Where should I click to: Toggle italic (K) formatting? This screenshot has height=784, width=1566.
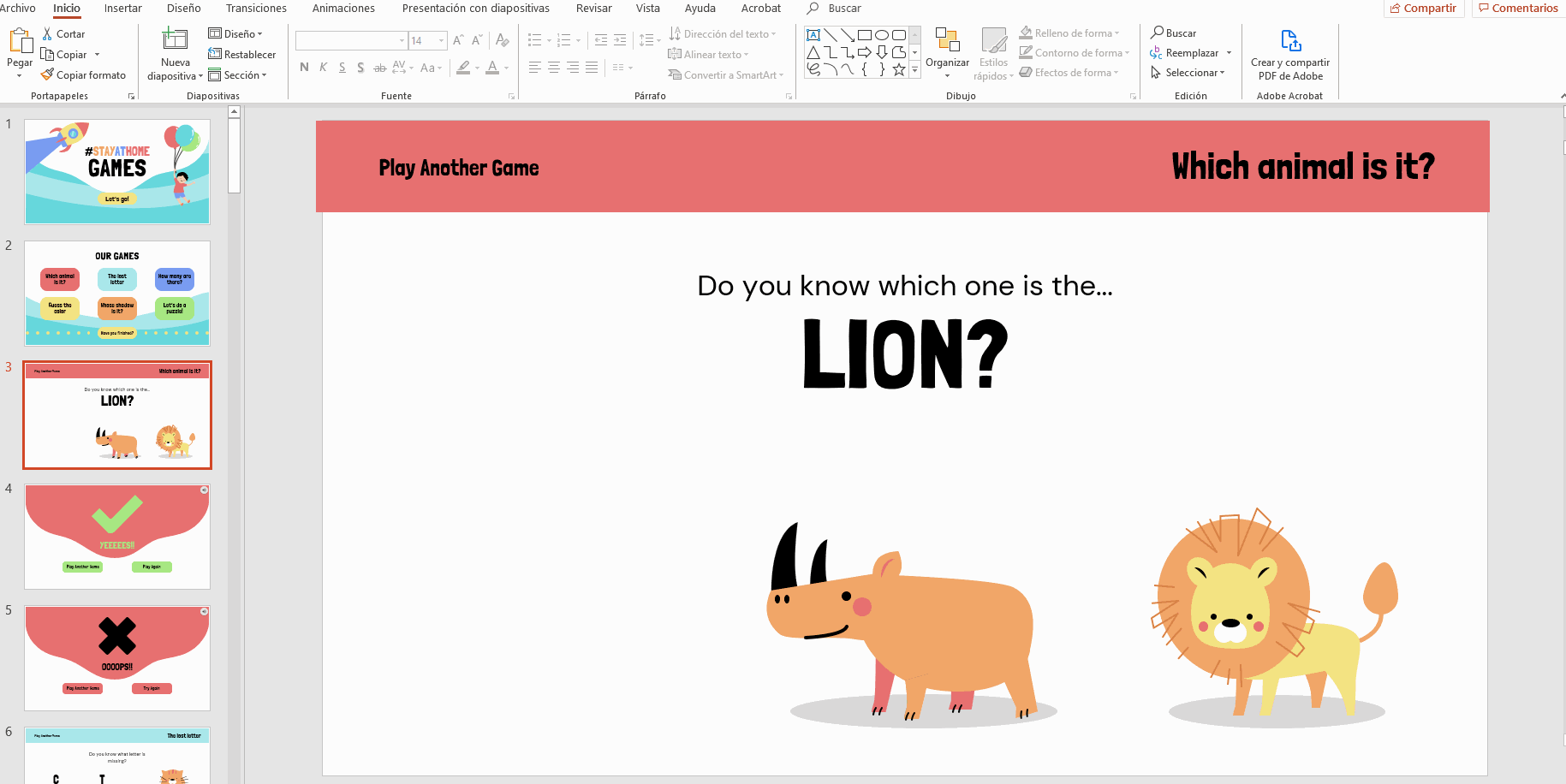pos(323,68)
